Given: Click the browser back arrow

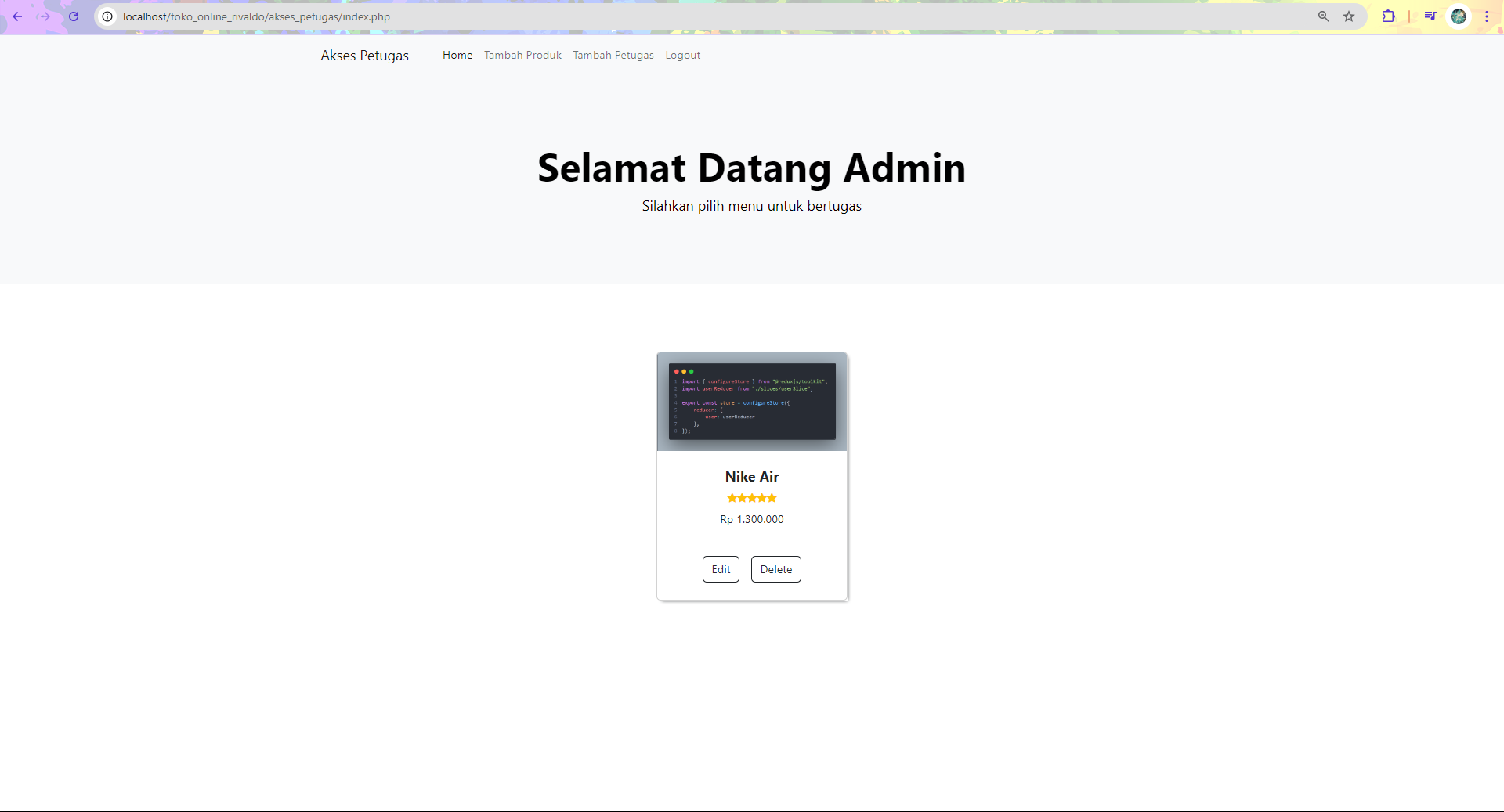Looking at the screenshot, I should coord(17,16).
